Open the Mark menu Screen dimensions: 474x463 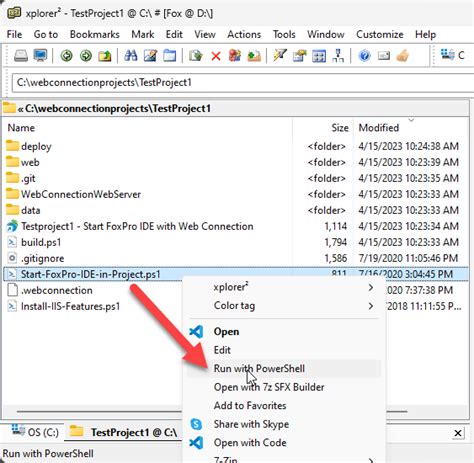coord(143,34)
